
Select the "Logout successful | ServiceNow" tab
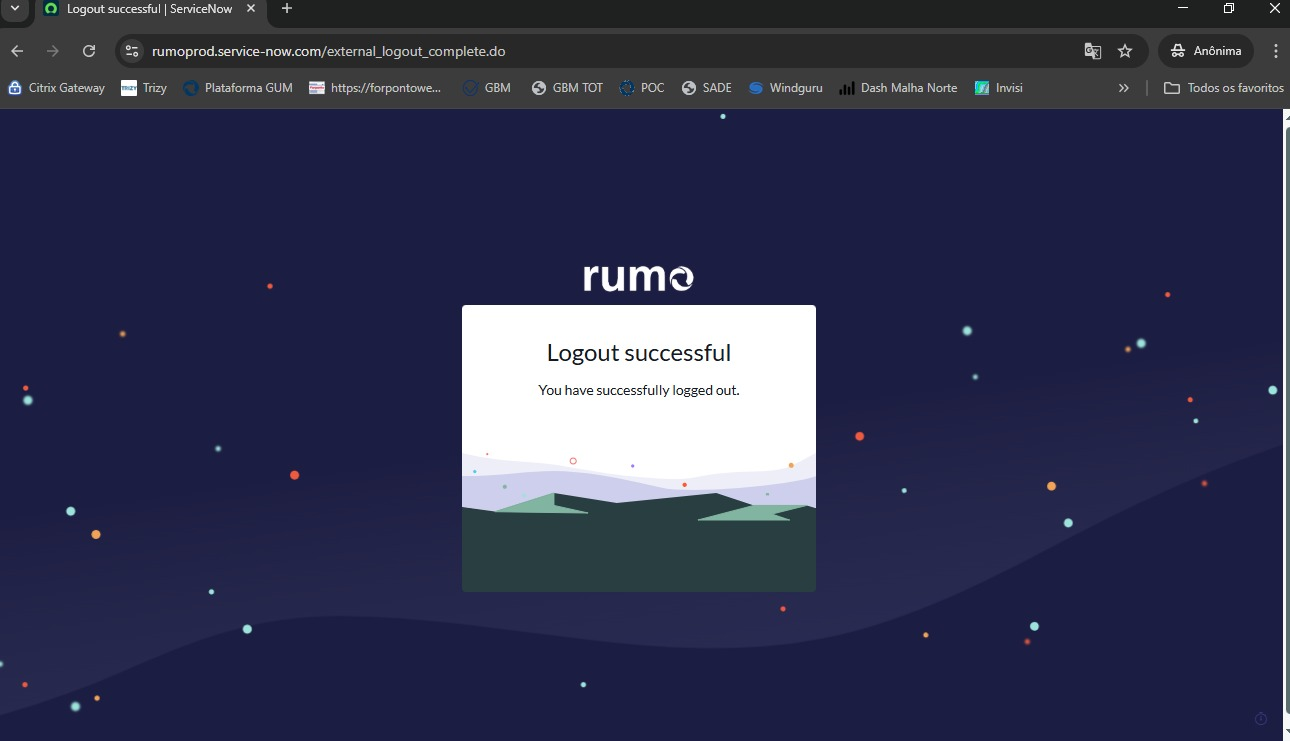(151, 9)
